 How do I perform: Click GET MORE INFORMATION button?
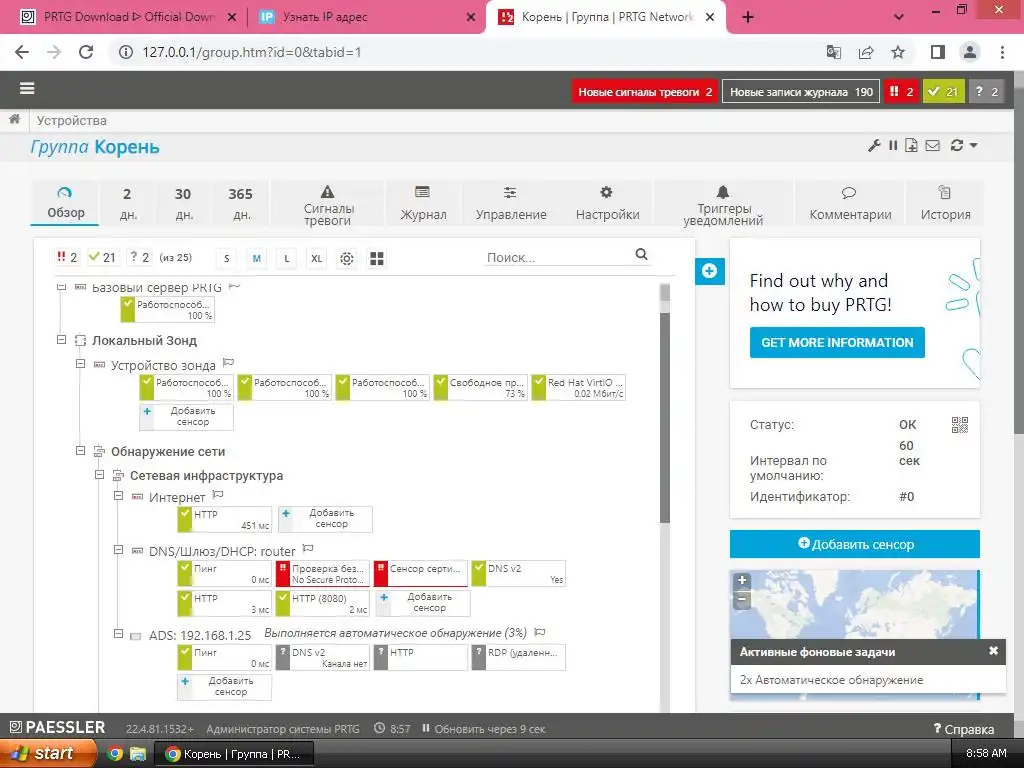(x=837, y=342)
